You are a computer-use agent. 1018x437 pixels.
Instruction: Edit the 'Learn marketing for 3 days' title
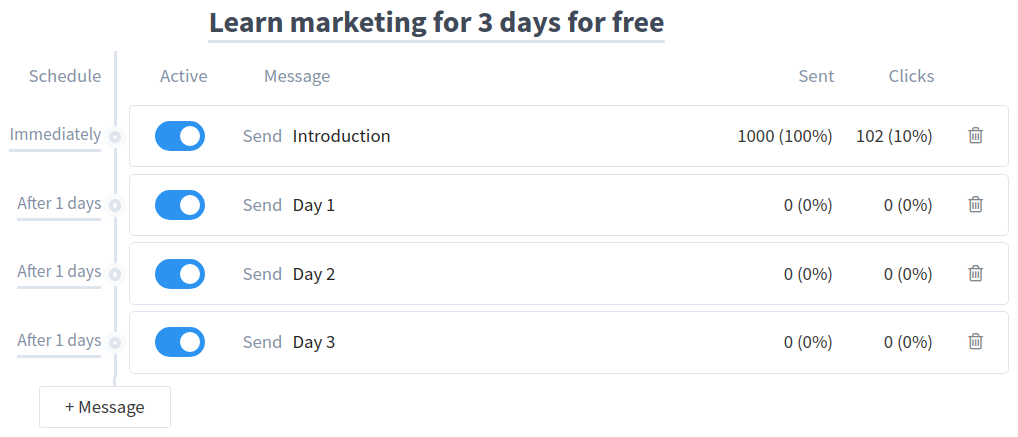[436, 22]
